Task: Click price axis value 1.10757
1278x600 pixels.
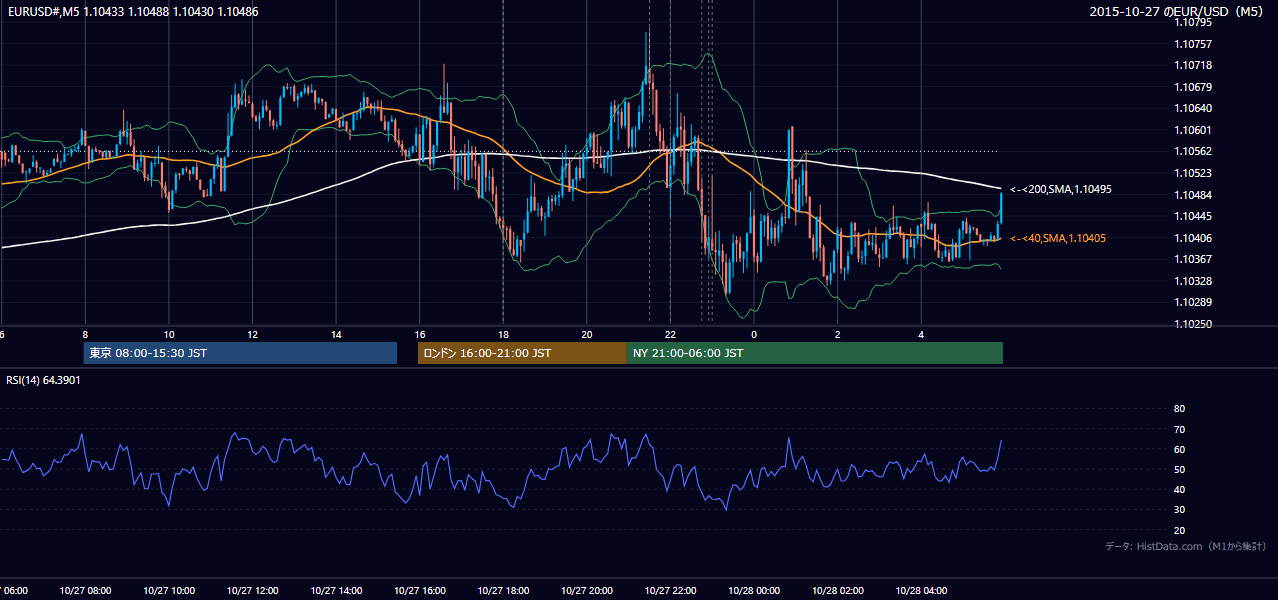Action: point(1194,44)
